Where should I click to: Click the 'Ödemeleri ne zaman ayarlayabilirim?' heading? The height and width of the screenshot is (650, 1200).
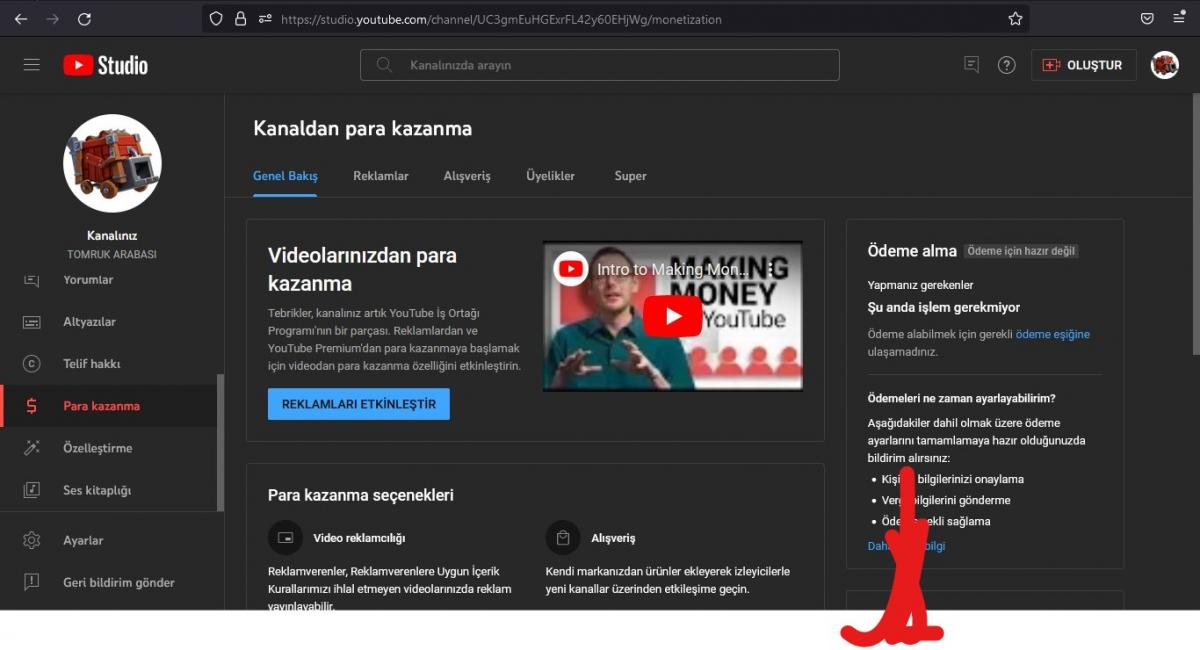point(962,398)
